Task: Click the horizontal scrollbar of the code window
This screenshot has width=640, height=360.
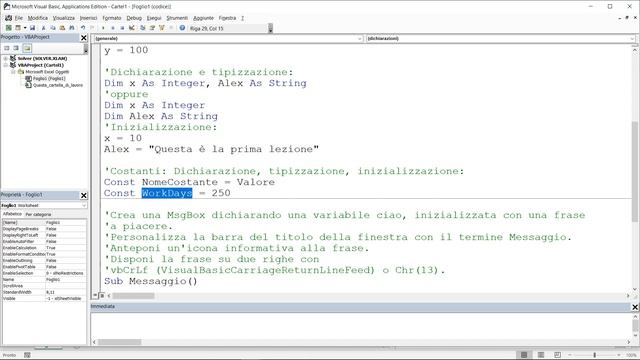Action: coord(369,296)
